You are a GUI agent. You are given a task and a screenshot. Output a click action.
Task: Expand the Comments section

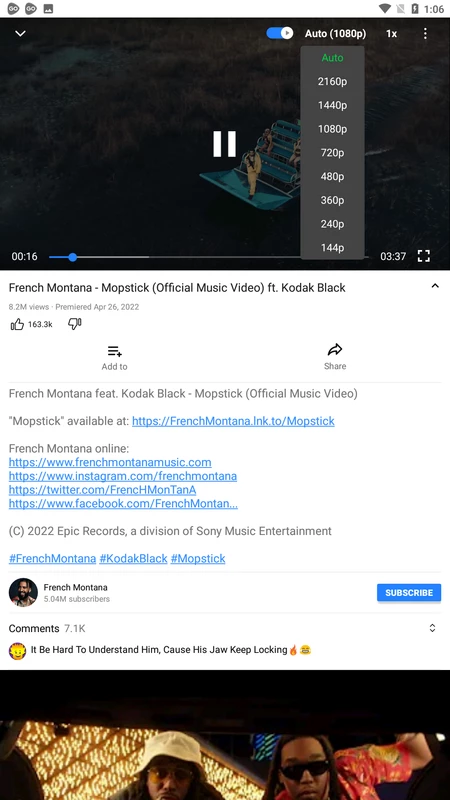[x=432, y=628]
